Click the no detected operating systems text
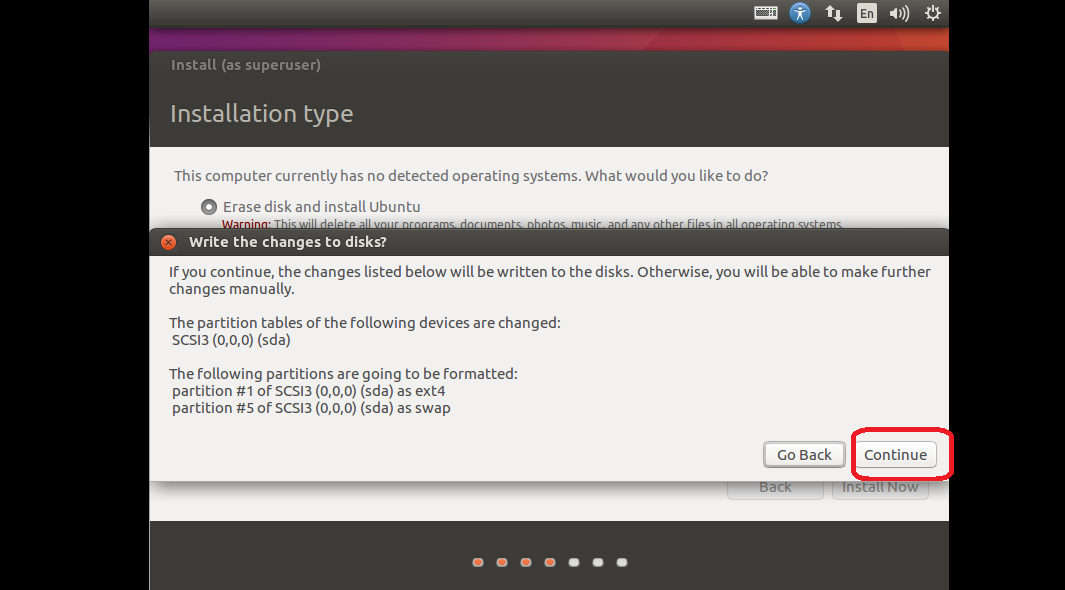 point(471,176)
